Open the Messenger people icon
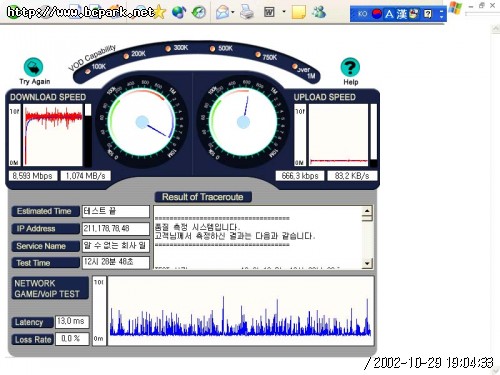The image size is (500, 375). 319,12
